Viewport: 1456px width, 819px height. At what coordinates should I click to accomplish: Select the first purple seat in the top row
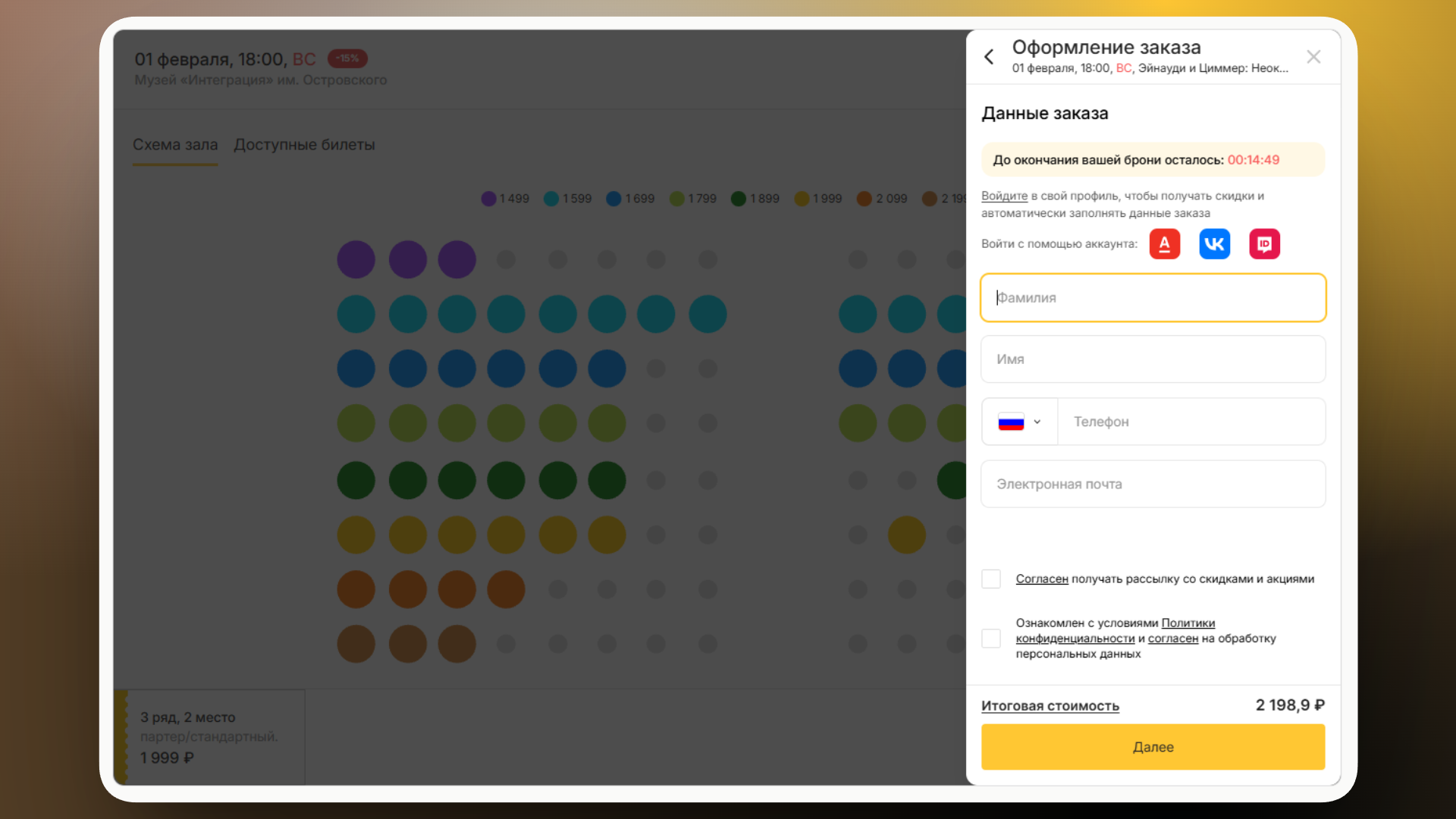[x=356, y=259]
